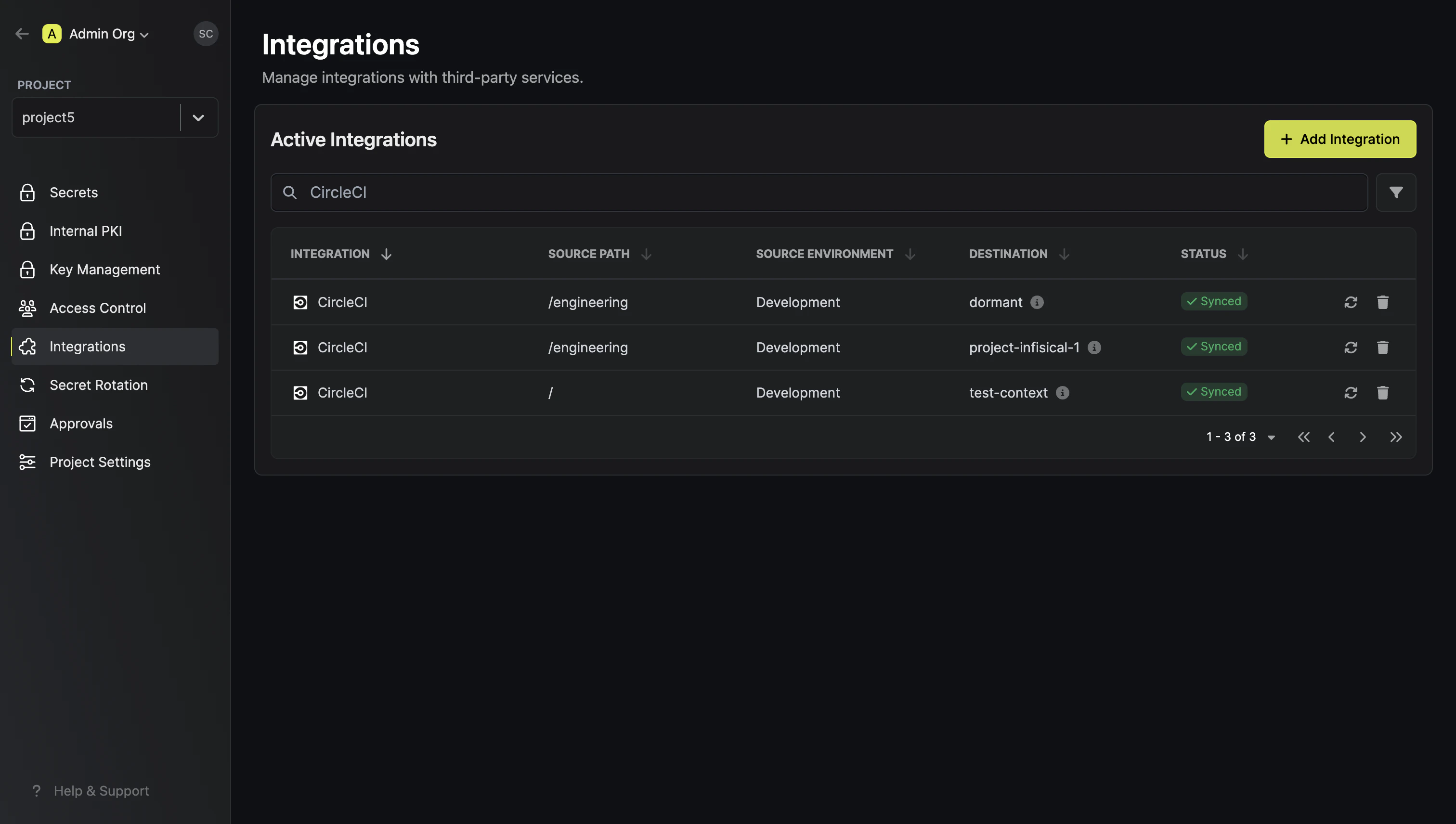Click Synced status in project-infisical-1 row
1456x824 pixels.
pos(1214,347)
